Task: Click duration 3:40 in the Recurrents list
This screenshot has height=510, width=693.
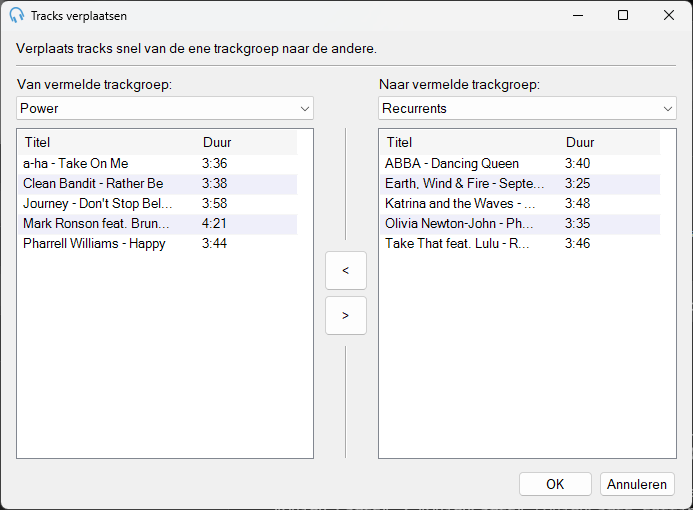Action: pyautogui.click(x=577, y=164)
